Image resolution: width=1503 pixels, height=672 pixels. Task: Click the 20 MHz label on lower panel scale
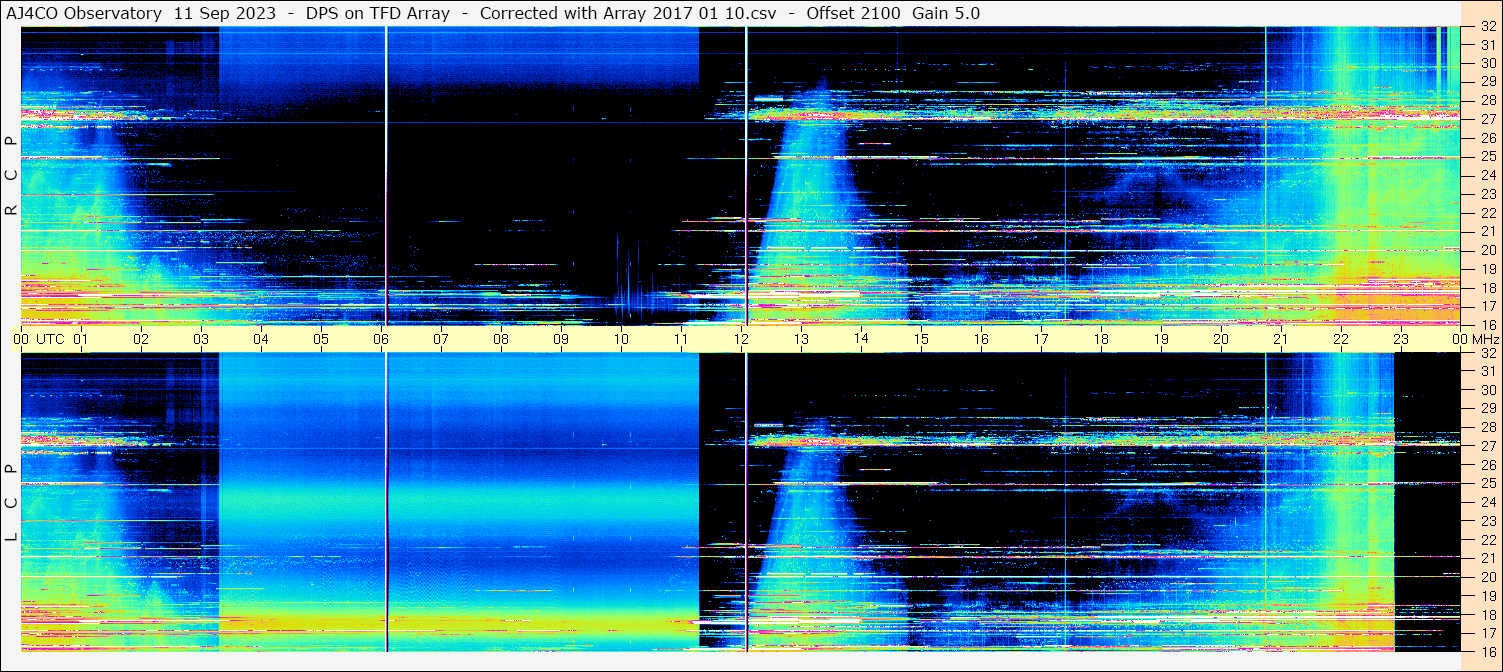(x=1487, y=577)
